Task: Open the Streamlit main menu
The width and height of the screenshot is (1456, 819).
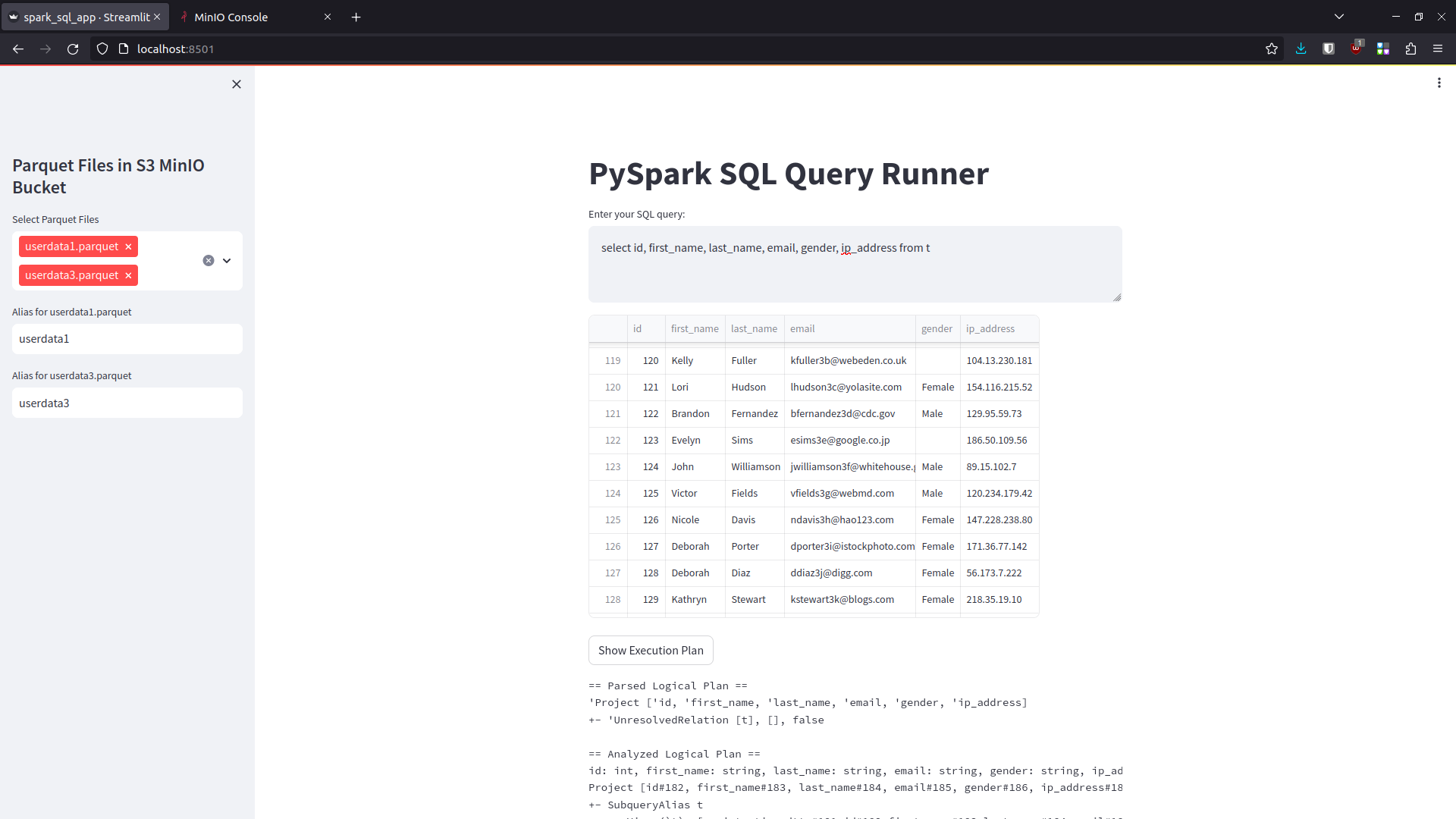Action: point(1439,83)
